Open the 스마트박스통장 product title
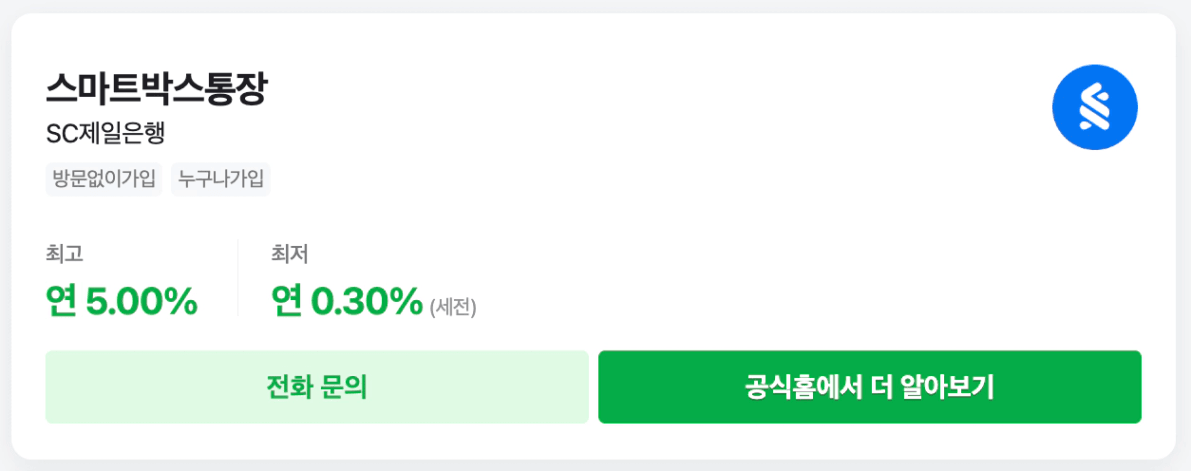1191x471 pixels. tap(157, 90)
